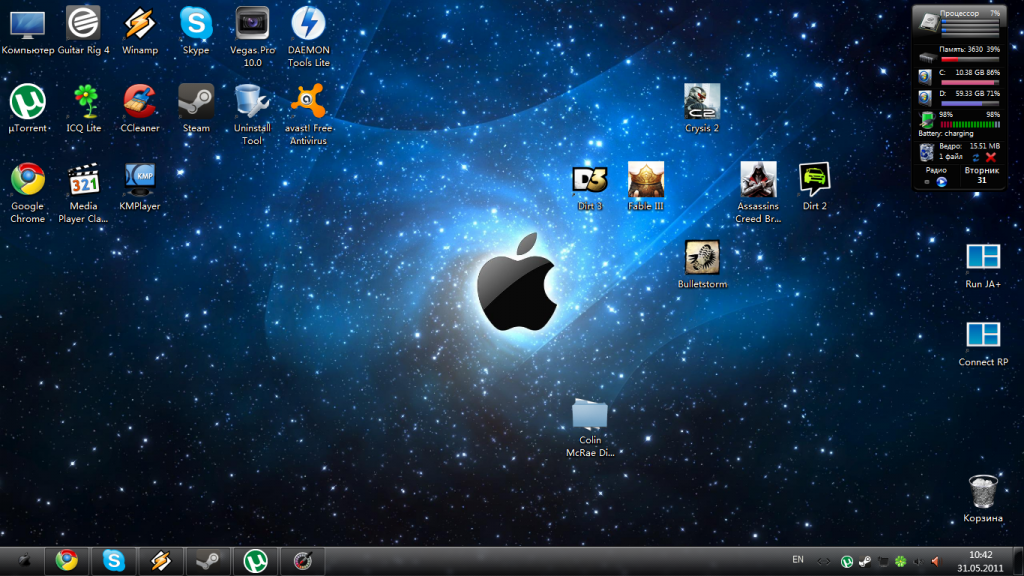Viewport: 1024px width, 576px height.
Task: Click the red speaker tray icon
Action: point(936,561)
